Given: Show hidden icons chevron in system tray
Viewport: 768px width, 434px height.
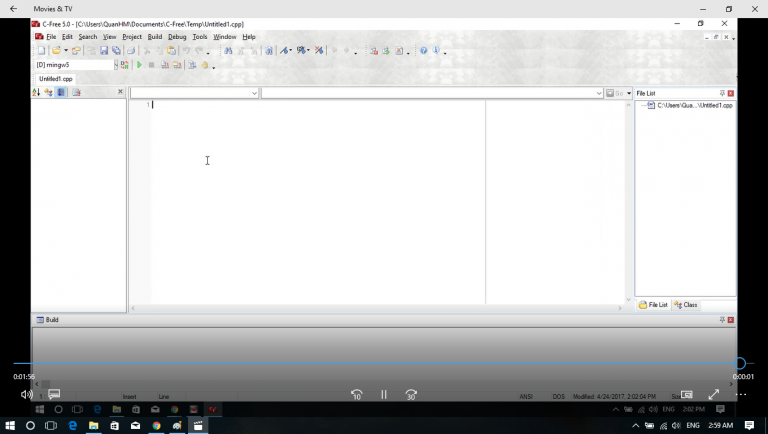Looking at the screenshot, I should click(x=635, y=425).
